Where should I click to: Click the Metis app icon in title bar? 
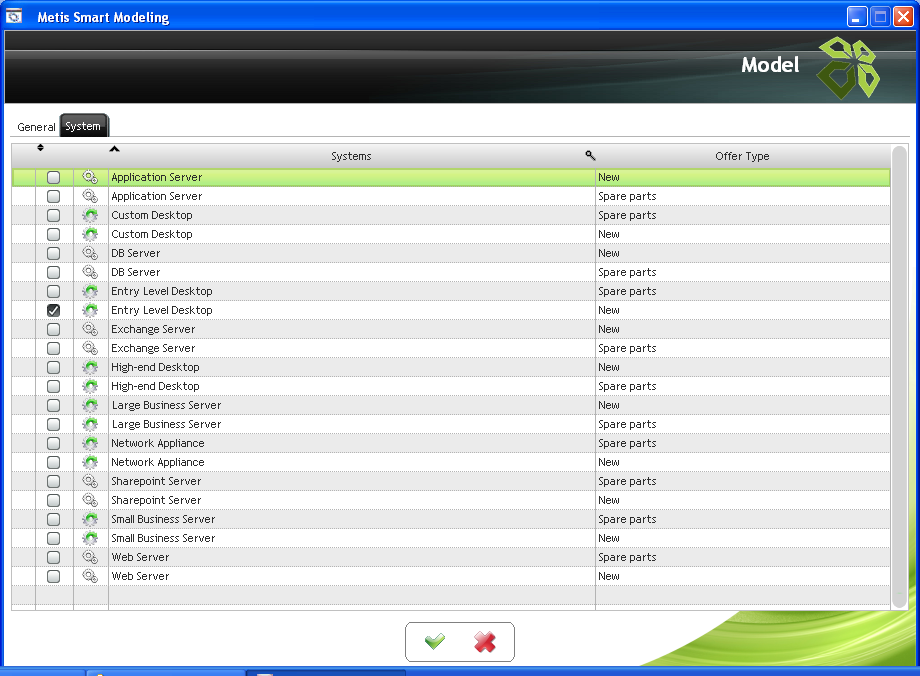pyautogui.click(x=13, y=16)
